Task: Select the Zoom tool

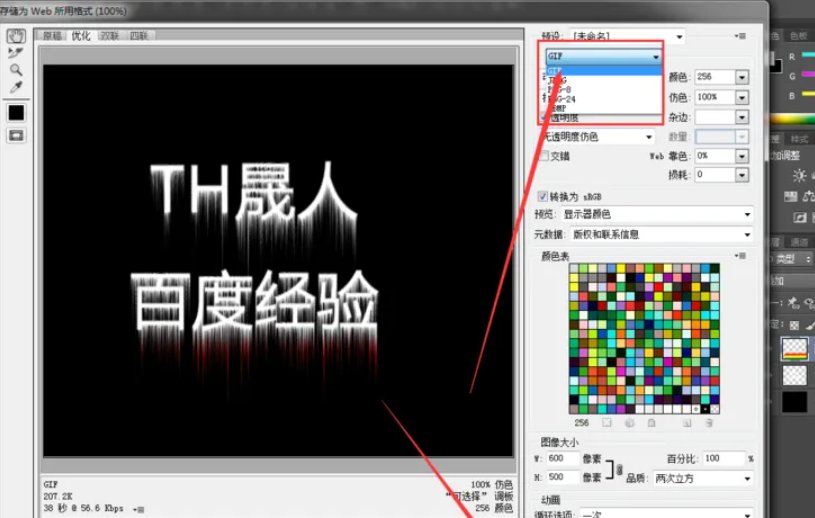Action: point(16,70)
